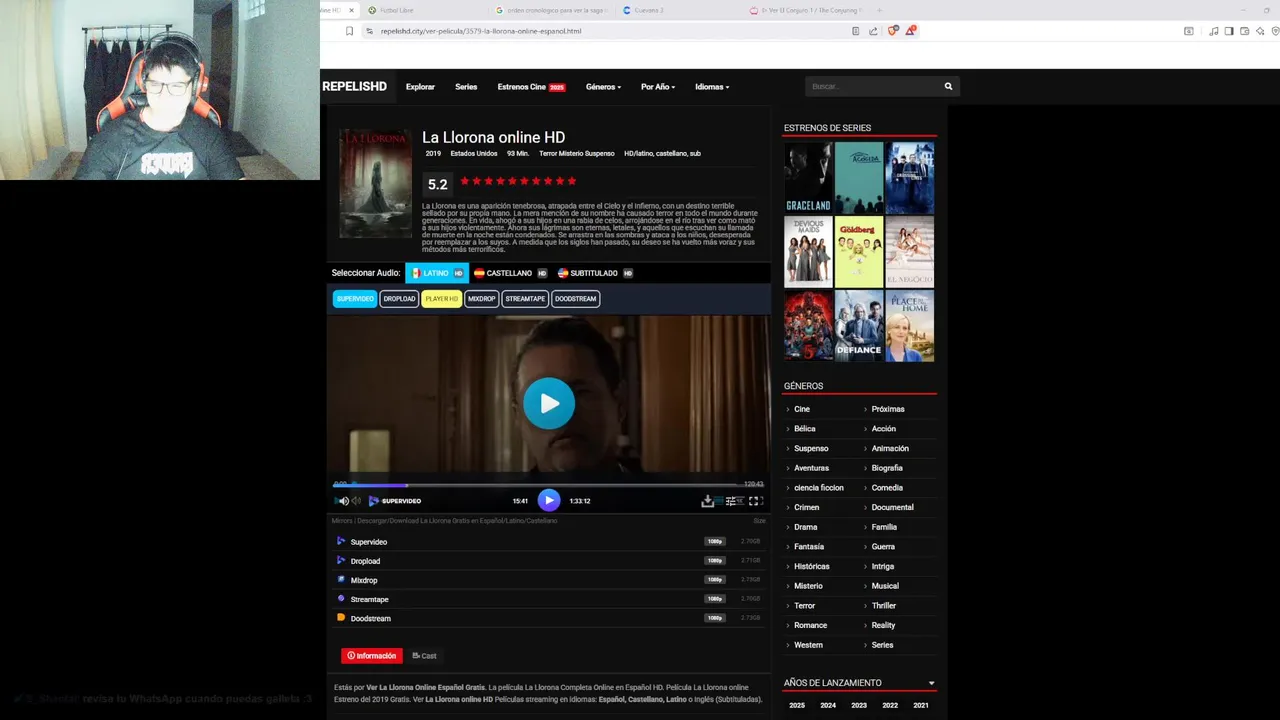
Task: Choose the SUPERVIDEO server button
Action: [x=355, y=299]
